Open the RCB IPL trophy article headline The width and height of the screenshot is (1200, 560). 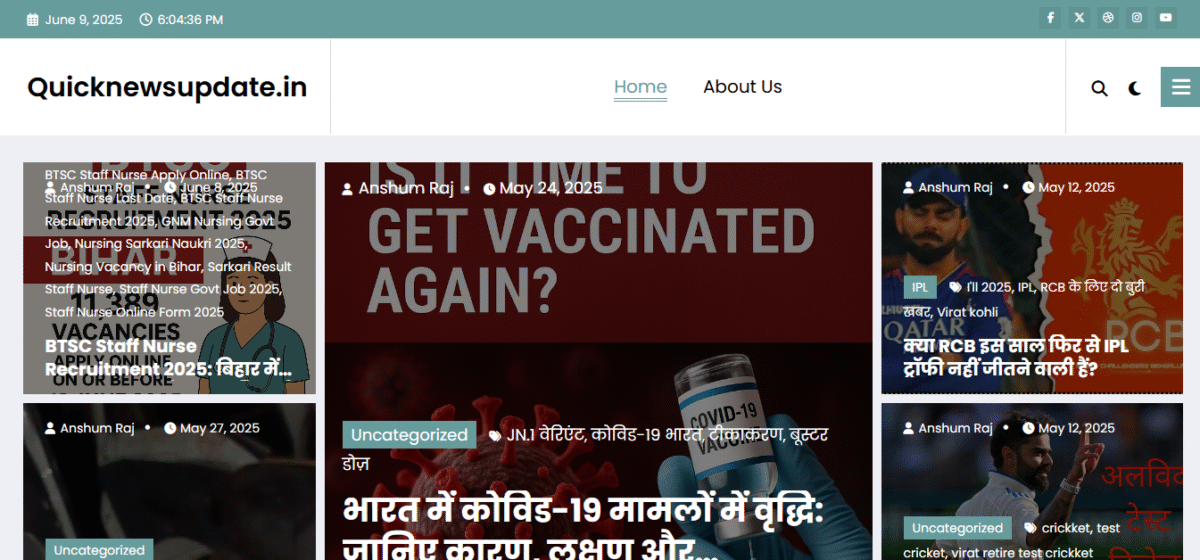click(1001, 357)
